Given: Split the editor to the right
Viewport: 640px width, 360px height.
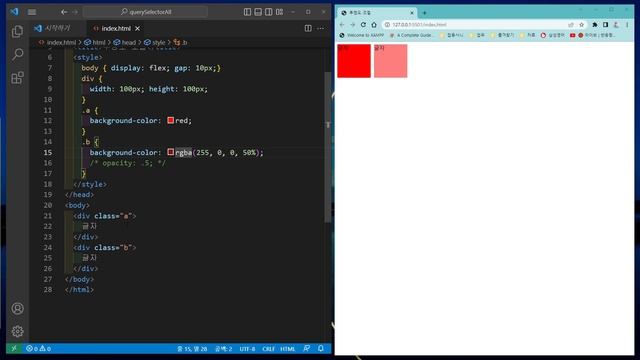Looking at the screenshot, I should point(308,28).
